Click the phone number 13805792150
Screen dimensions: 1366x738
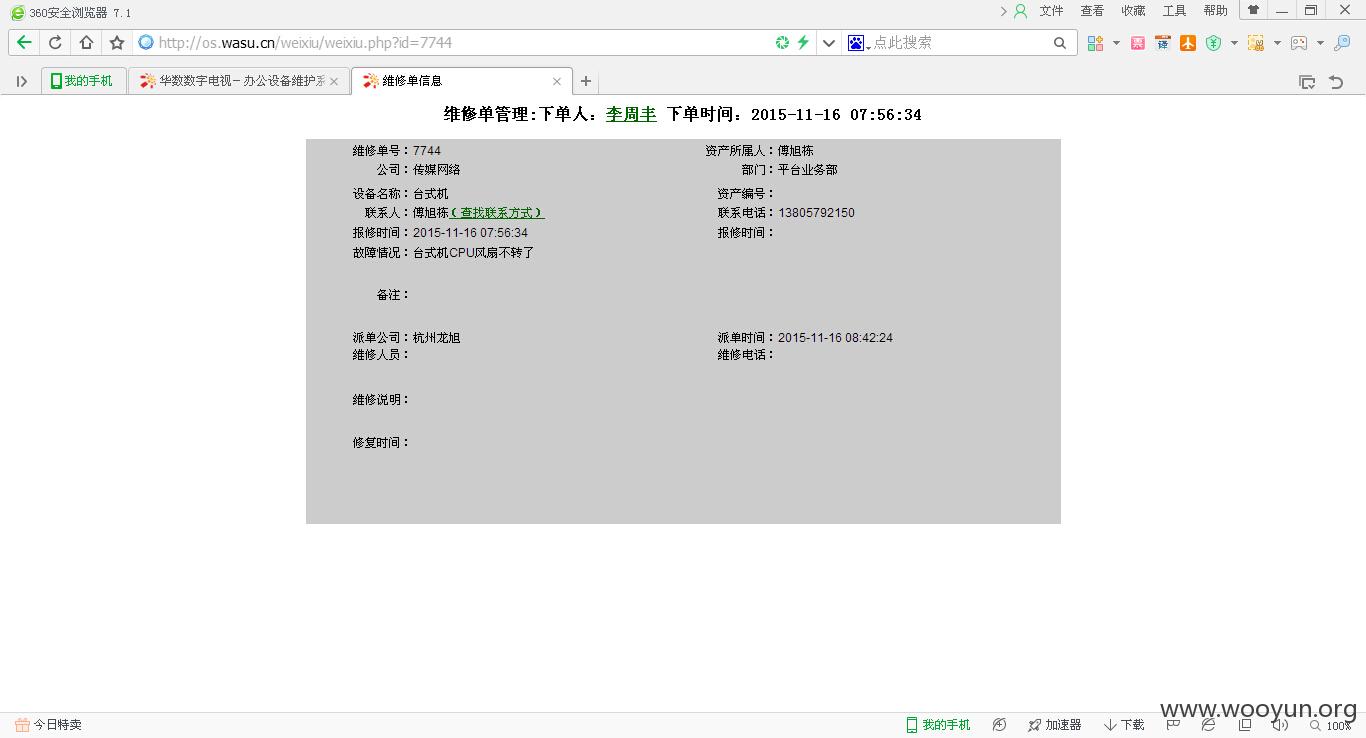(x=816, y=213)
